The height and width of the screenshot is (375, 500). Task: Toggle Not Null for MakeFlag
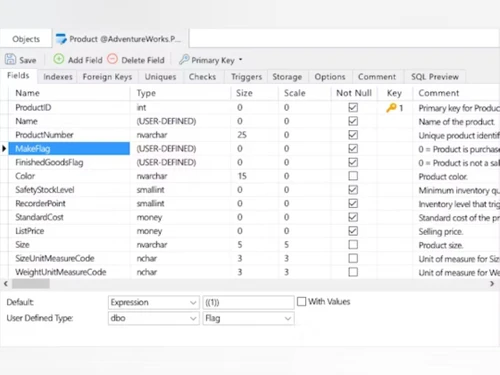tap(353, 148)
